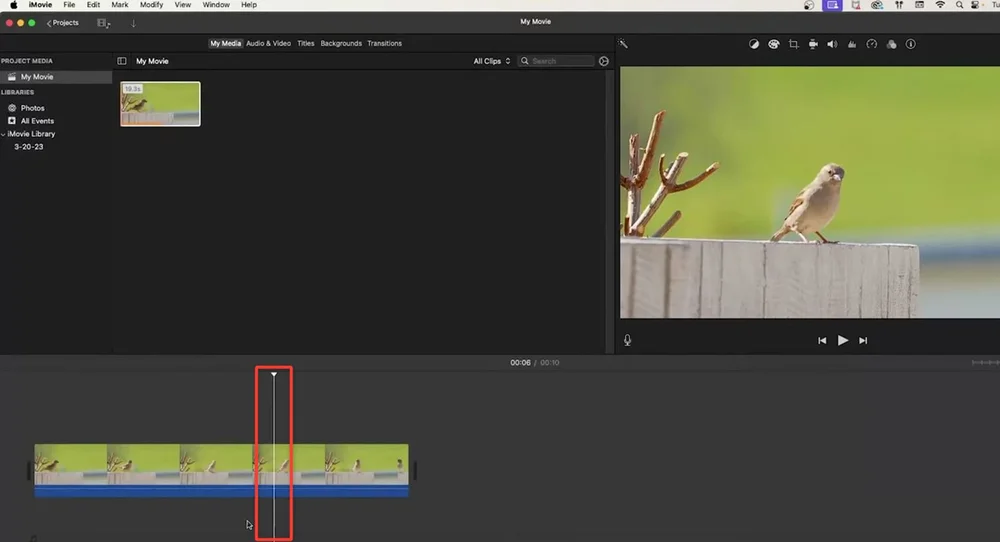Switch to the Transitions tab
The width and height of the screenshot is (1000, 542).
coord(384,44)
